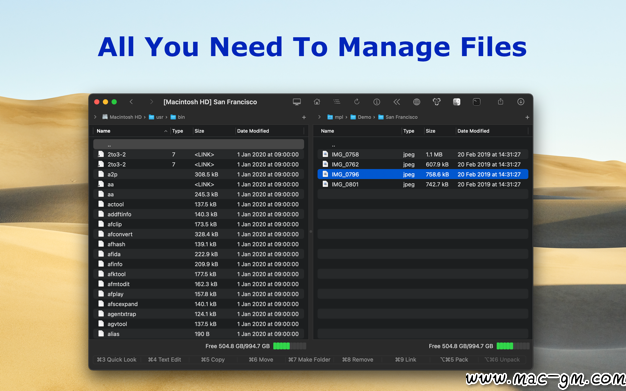Click San Francisco folder in right path

(x=398, y=117)
